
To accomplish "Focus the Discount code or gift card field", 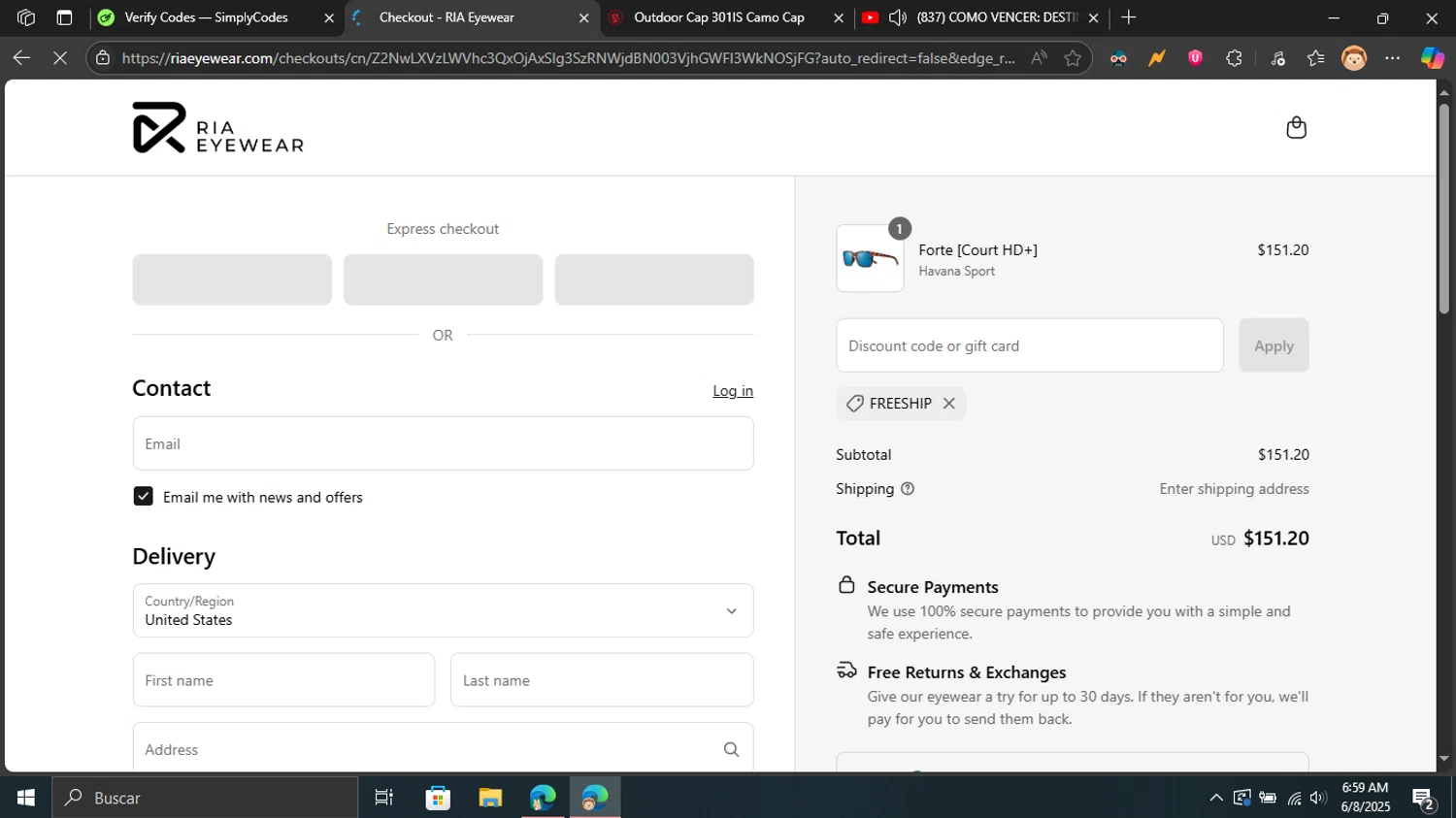I will coord(1030,345).
